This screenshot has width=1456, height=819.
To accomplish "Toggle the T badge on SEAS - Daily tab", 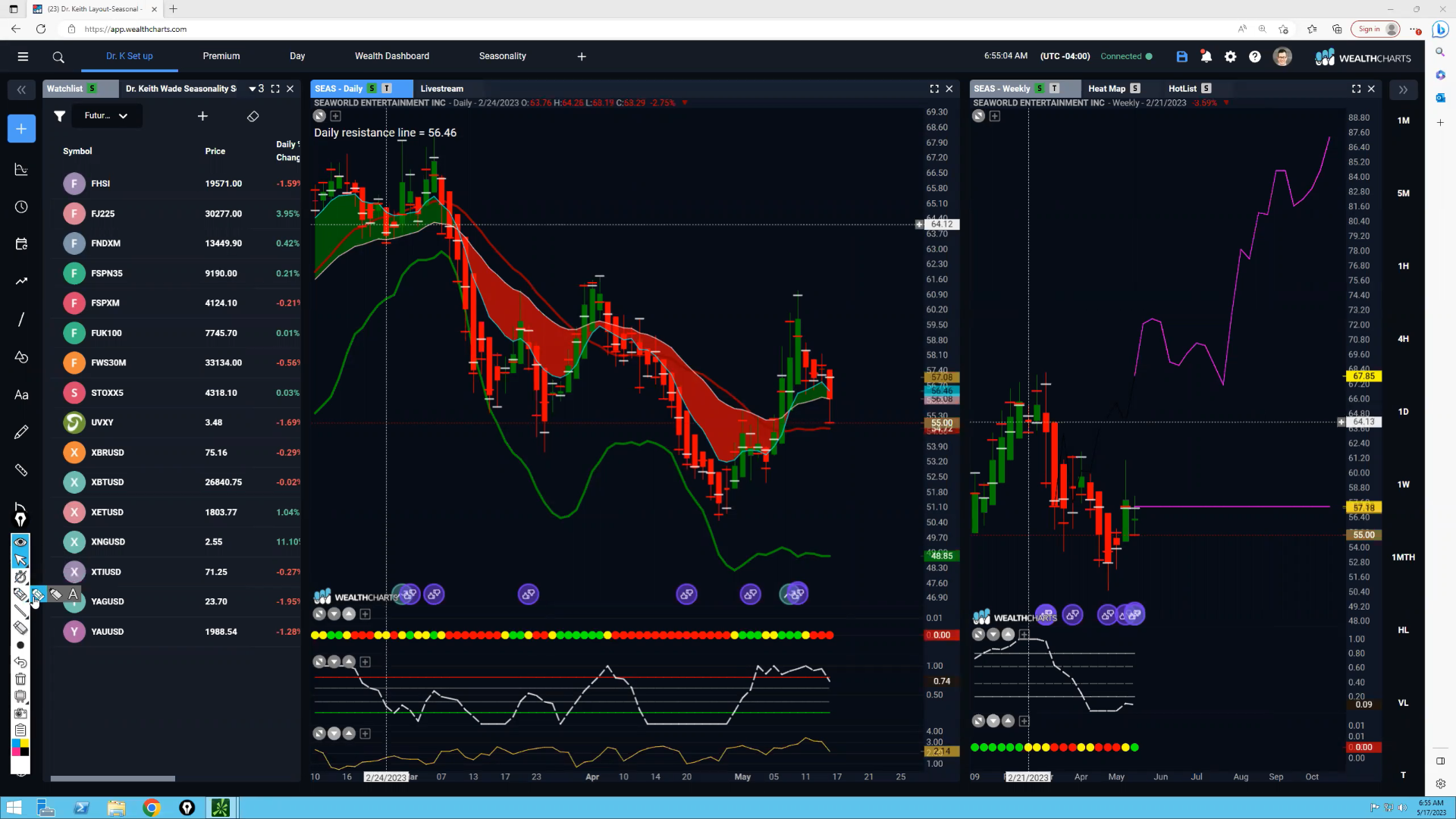I will click(x=387, y=89).
